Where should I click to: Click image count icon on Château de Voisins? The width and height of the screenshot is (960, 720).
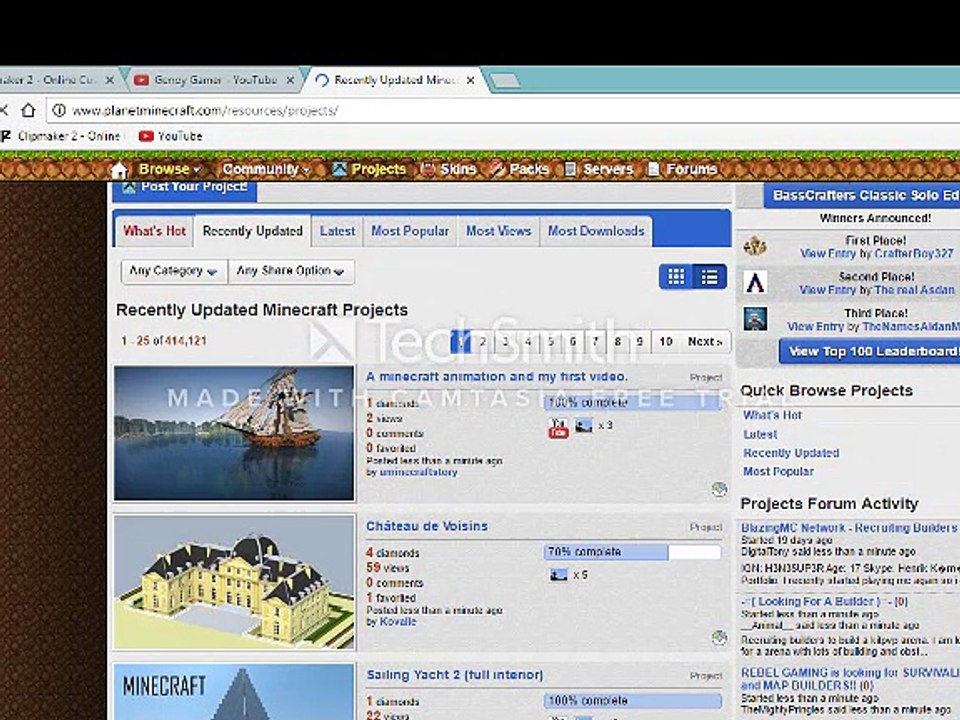(x=558, y=575)
